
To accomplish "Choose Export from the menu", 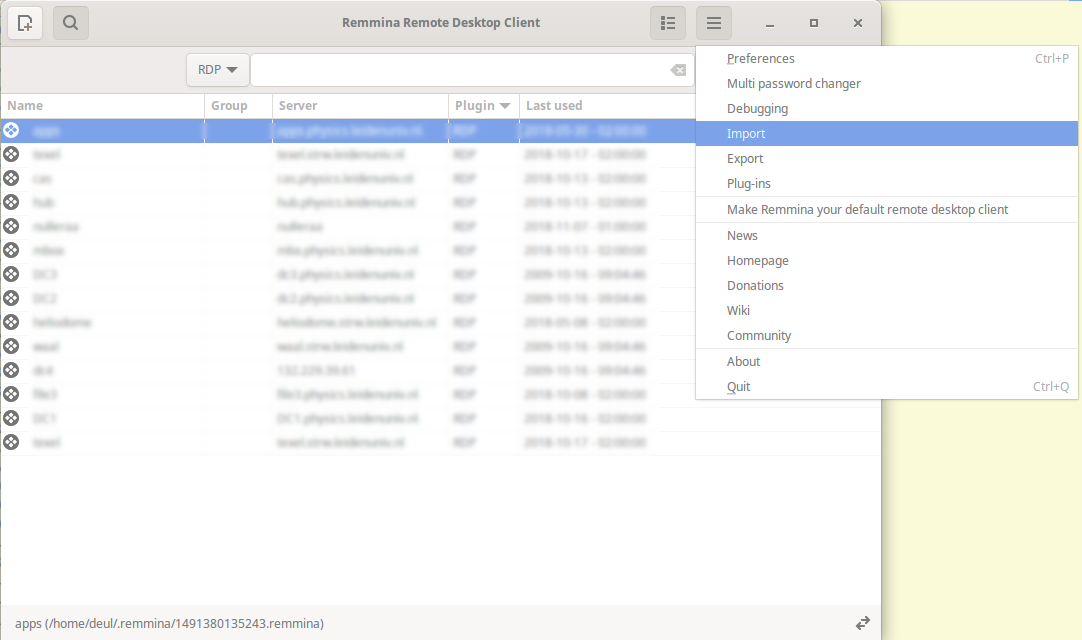I will click(745, 159).
